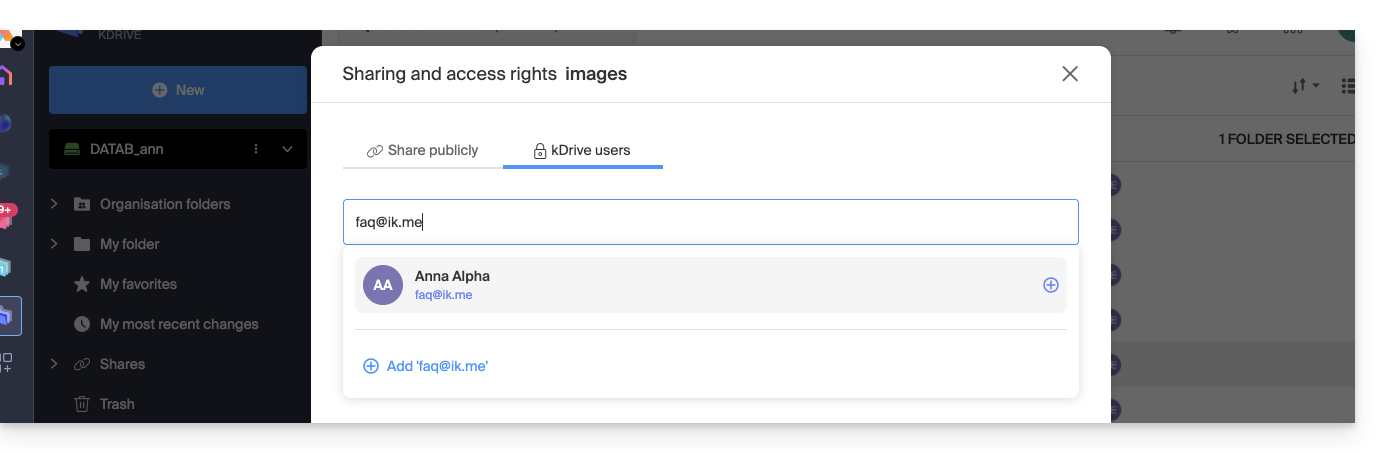Expand the Shares section chevron
The image size is (1385, 453).
pos(55,364)
